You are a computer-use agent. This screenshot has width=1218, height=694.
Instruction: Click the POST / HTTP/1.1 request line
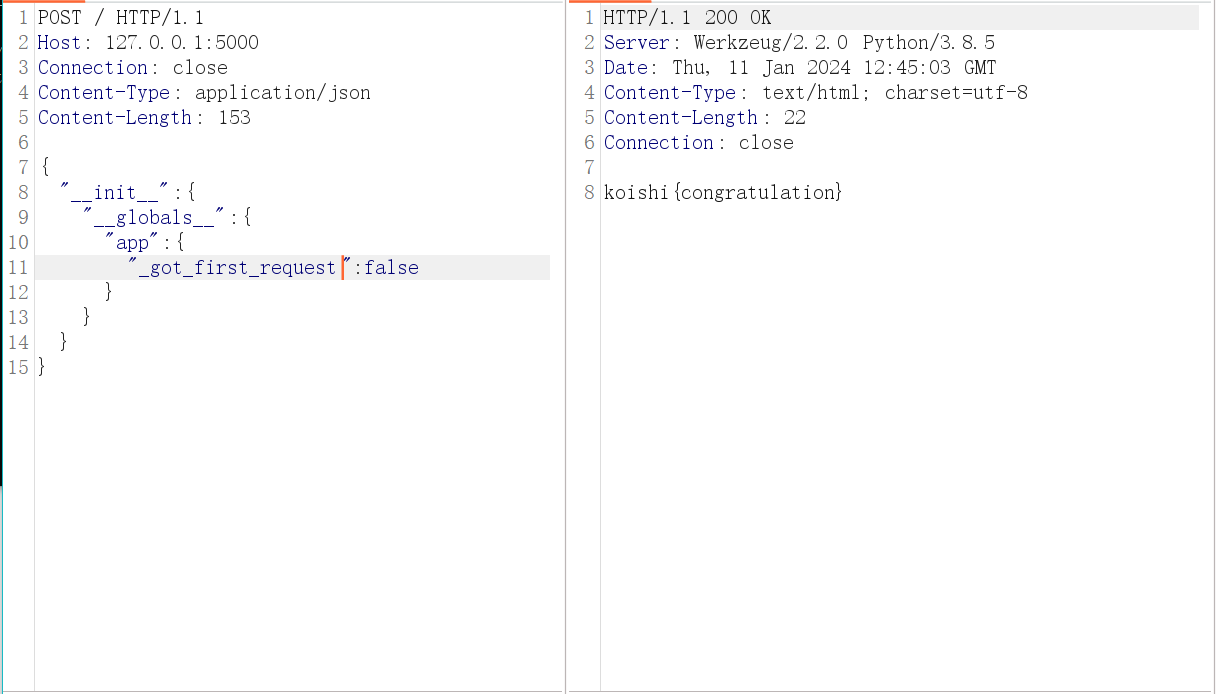[x=120, y=18]
